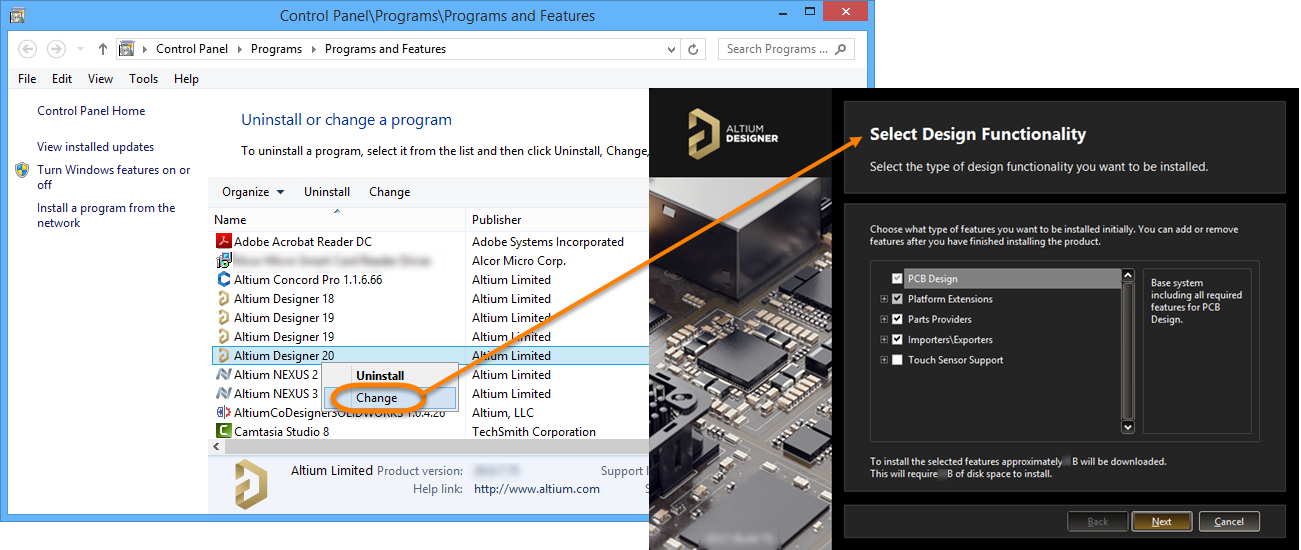Choose Change from the context menu
This screenshot has width=1301, height=550.
[377, 398]
